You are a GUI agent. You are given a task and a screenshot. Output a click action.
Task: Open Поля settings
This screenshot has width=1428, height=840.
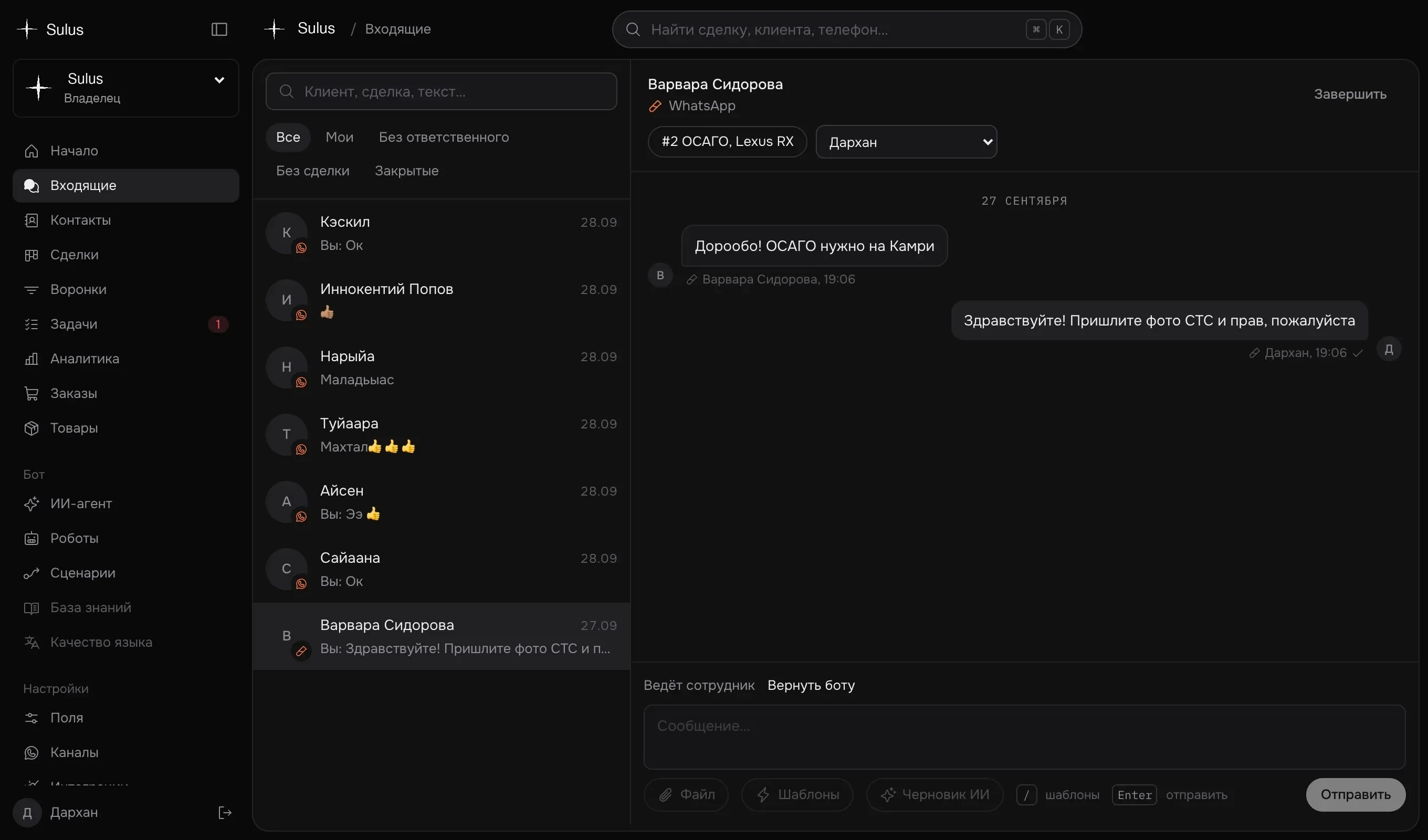125,718
